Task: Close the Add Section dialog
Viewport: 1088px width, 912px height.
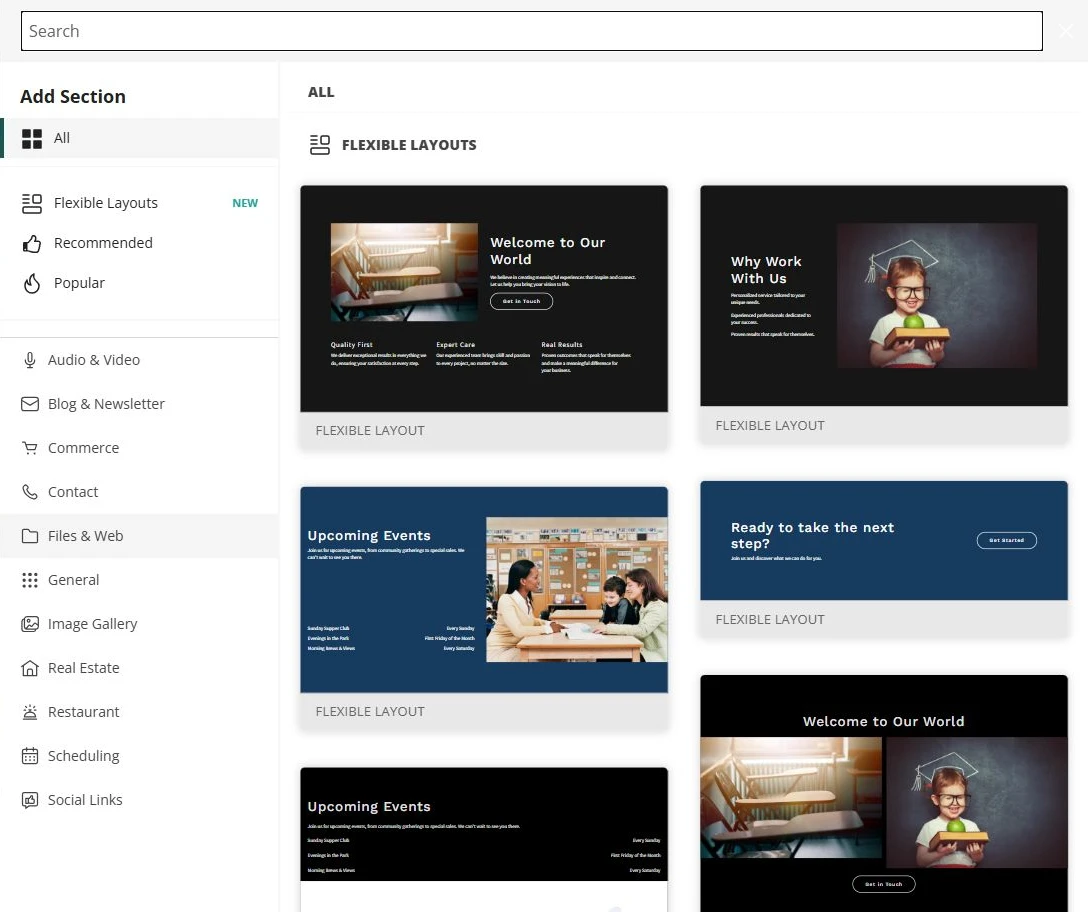Action: click(1066, 31)
